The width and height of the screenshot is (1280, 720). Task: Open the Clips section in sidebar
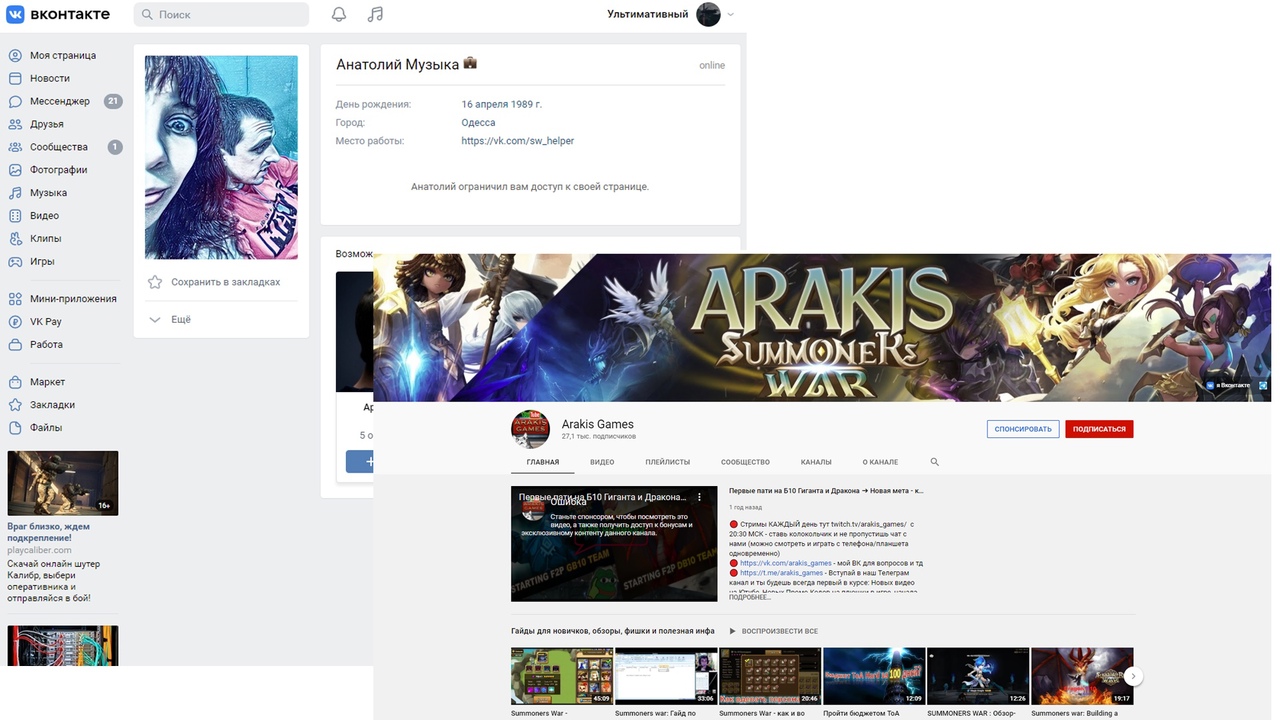45,238
